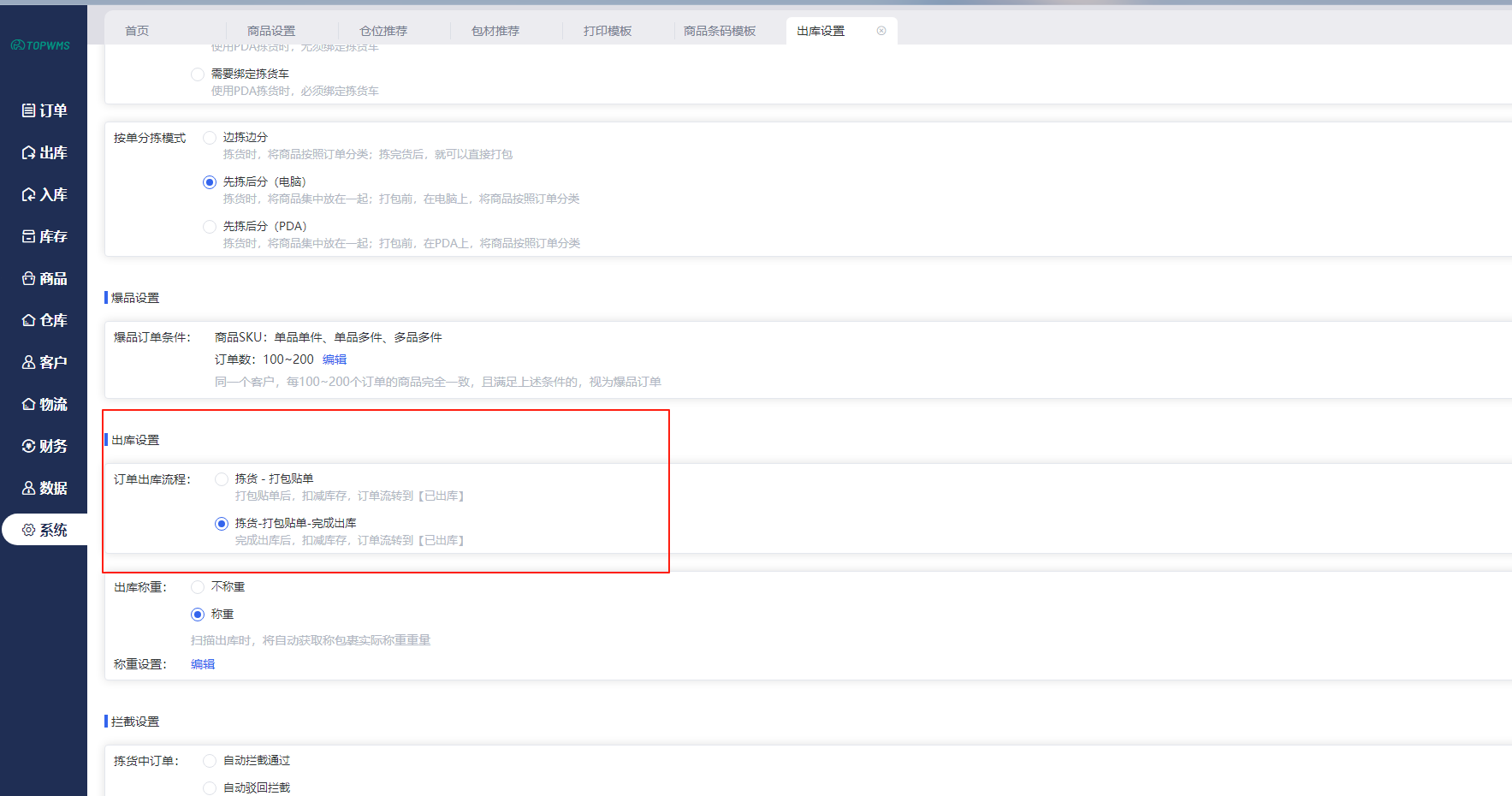Click the 按单分拣模式 label
The width and height of the screenshot is (1512, 796).
coord(150,138)
